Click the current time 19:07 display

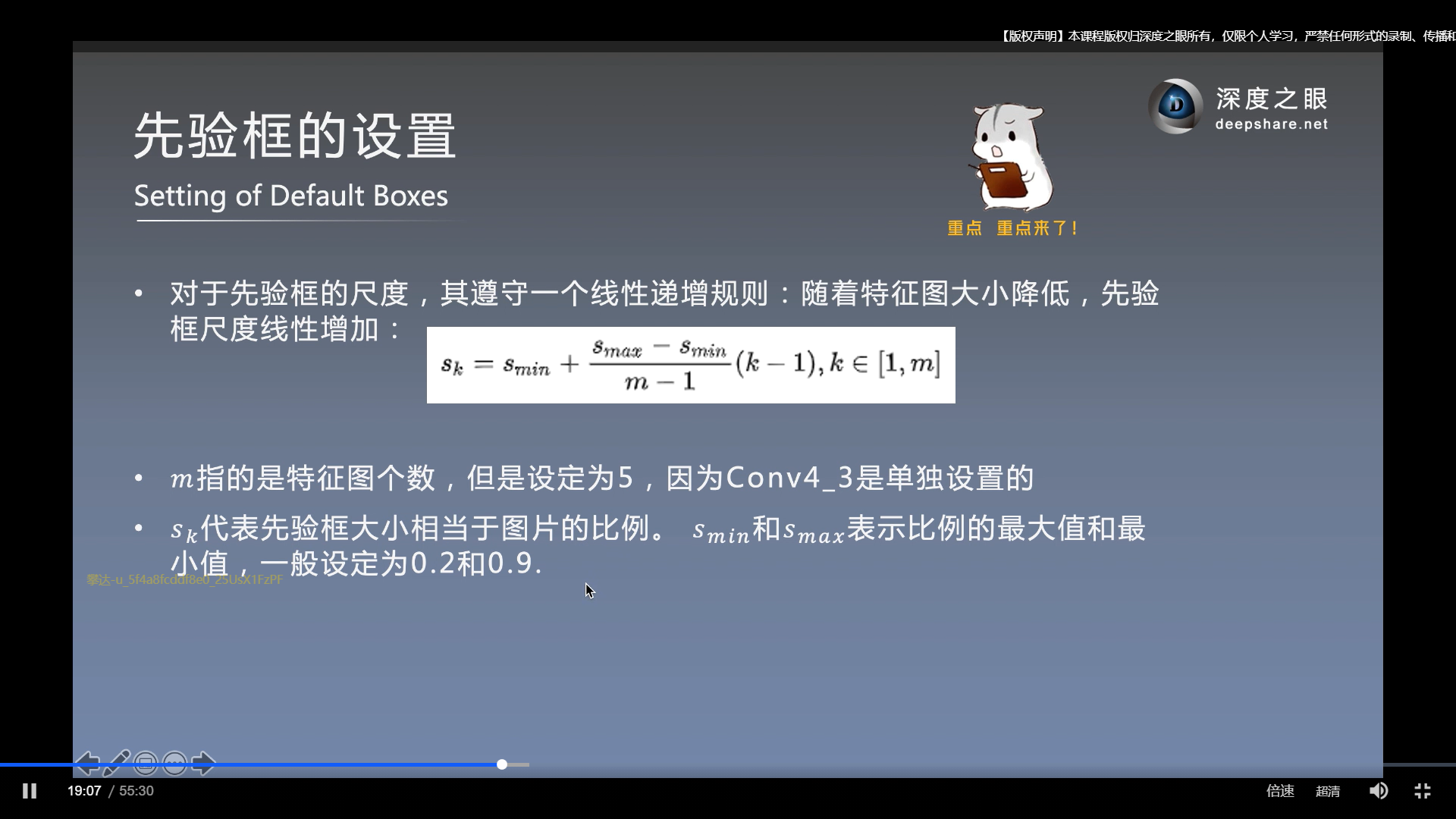(83, 791)
